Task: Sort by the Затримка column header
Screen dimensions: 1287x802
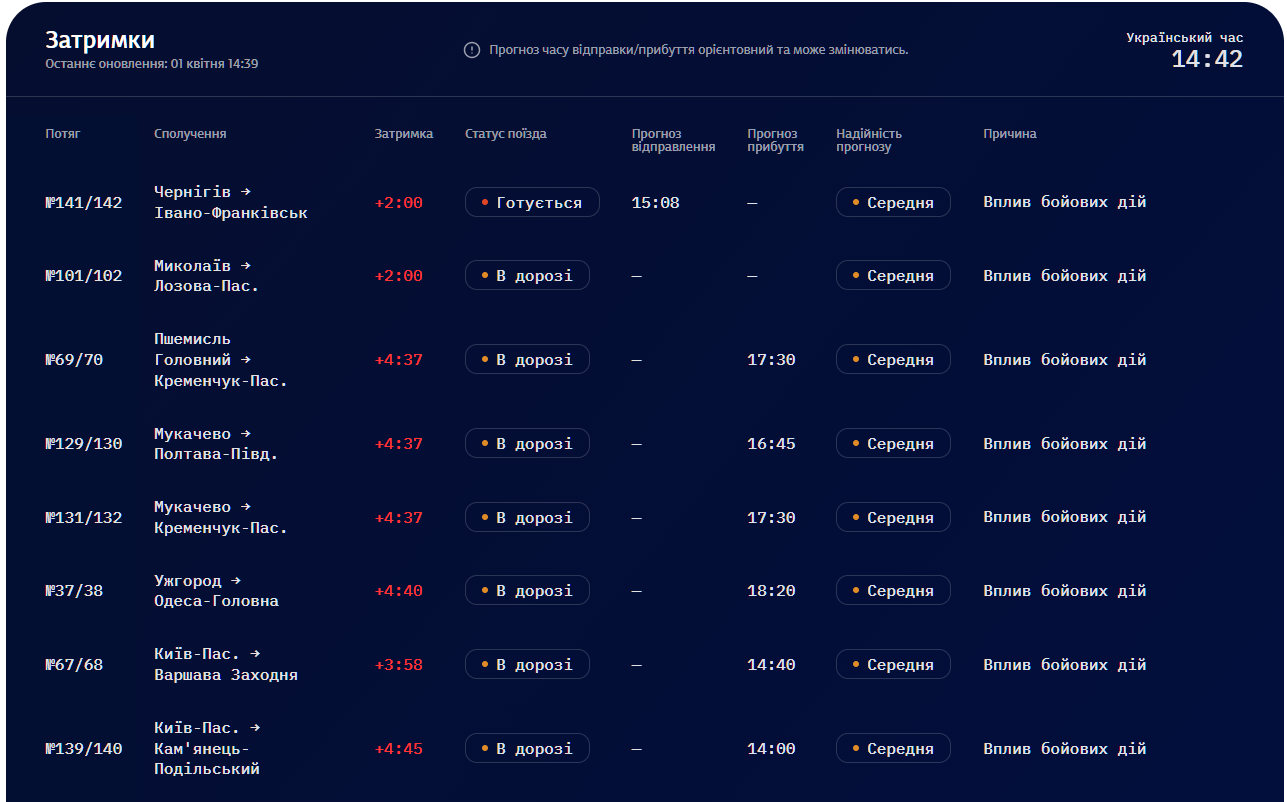Action: [404, 134]
